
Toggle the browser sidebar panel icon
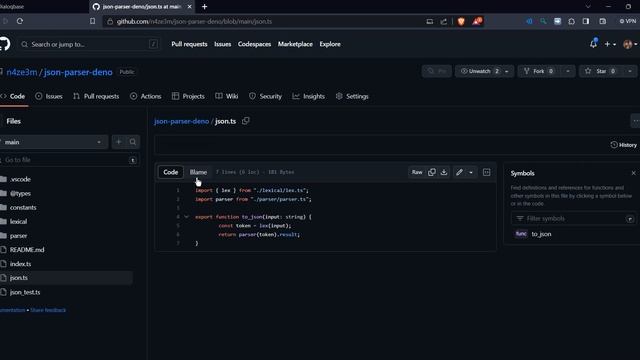coord(586,21)
